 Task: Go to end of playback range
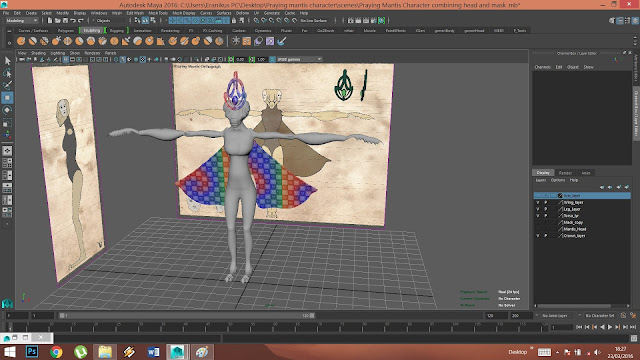click(633, 327)
